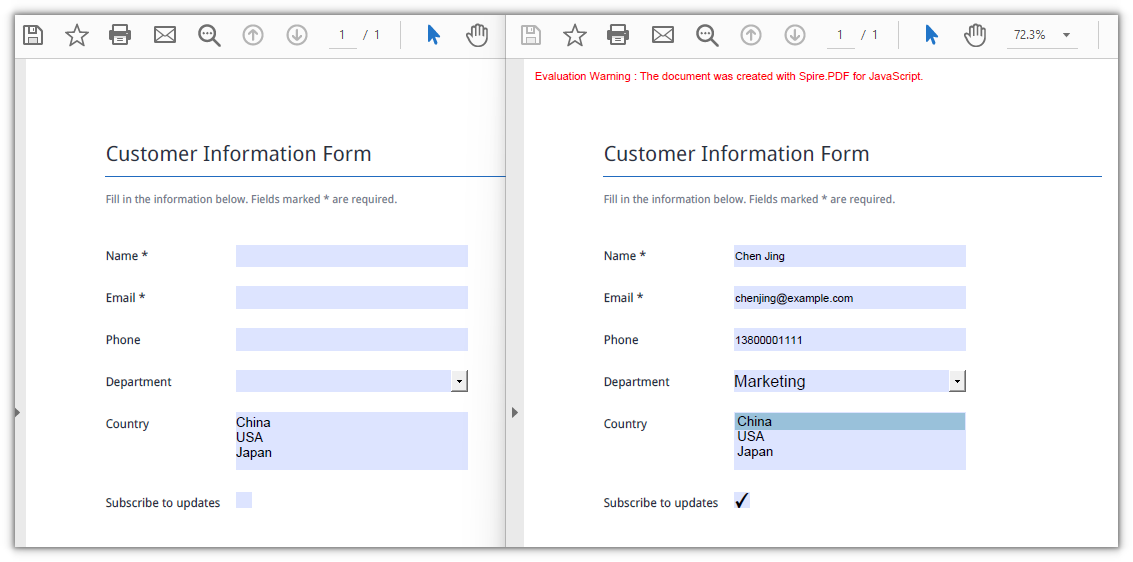Check the empty Subscribe to updates box
The width and height of the screenshot is (1133, 562).
[x=244, y=500]
